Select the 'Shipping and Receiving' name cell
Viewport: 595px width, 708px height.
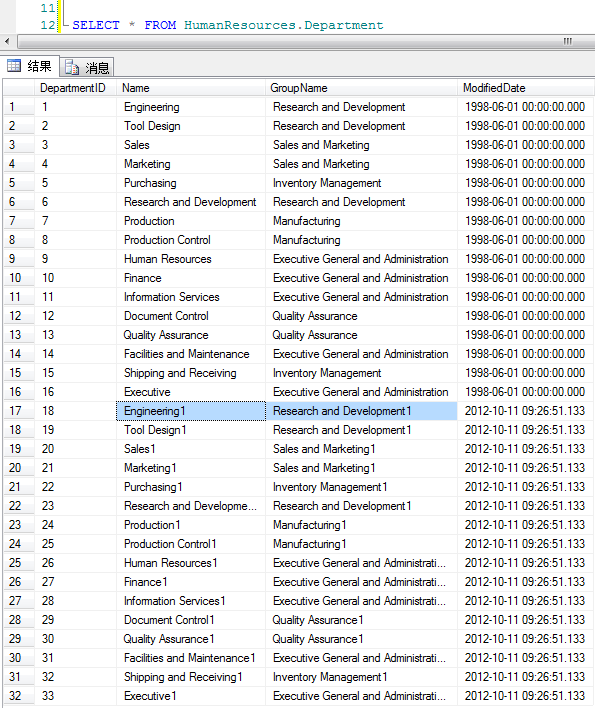point(191,373)
